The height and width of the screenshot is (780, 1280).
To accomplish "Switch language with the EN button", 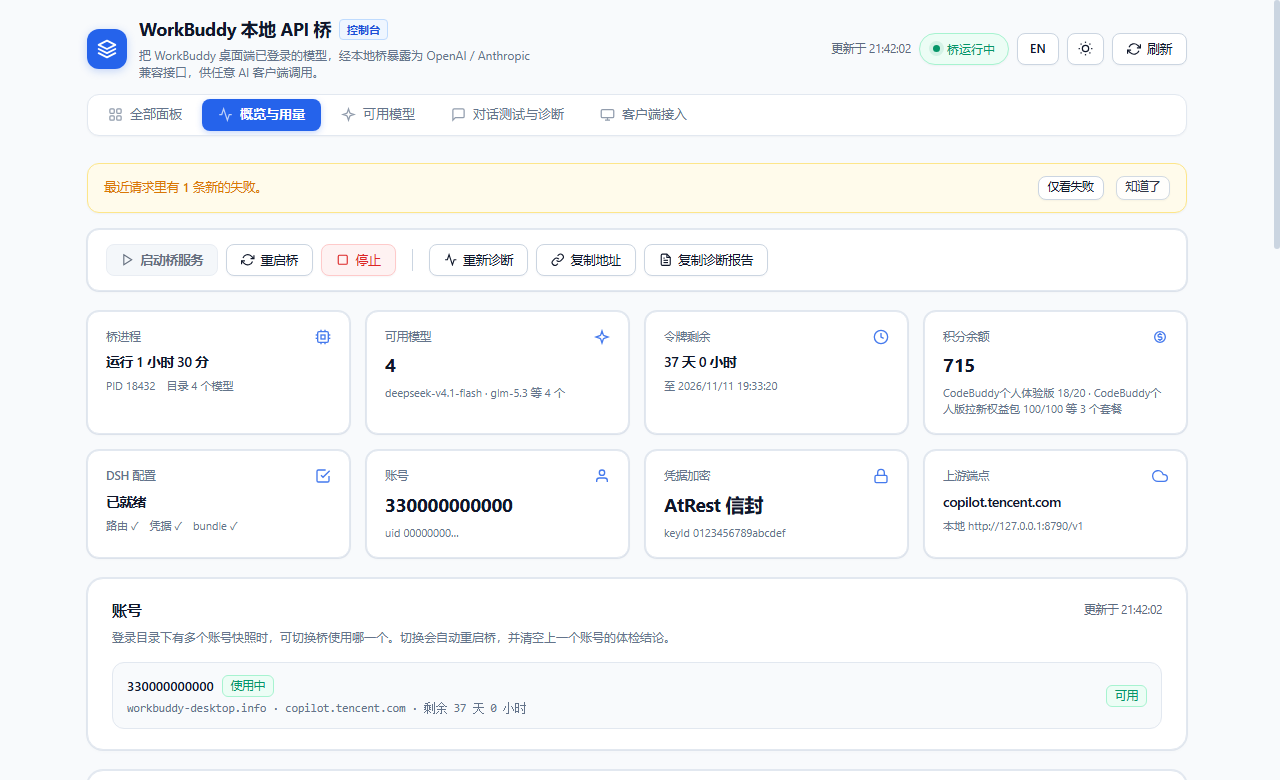I will coord(1038,49).
